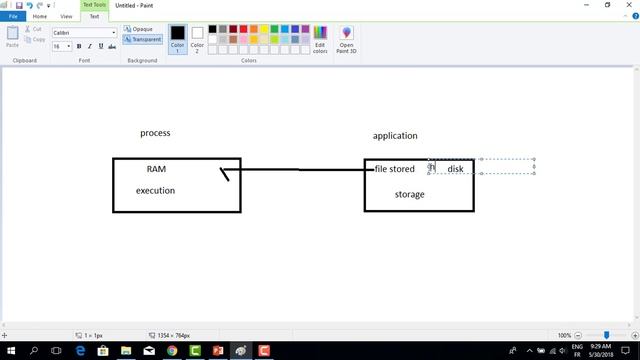Open Mail app from taskbar
Image resolution: width=640 pixels, height=360 pixels.
click(149, 351)
